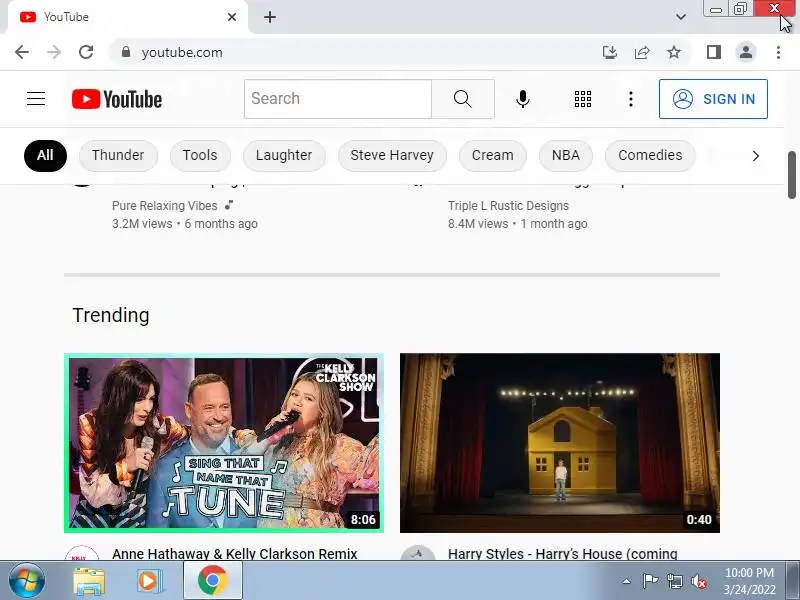Focus the YouTube Search input field
The height and width of the screenshot is (600, 800).
pyautogui.click(x=338, y=98)
